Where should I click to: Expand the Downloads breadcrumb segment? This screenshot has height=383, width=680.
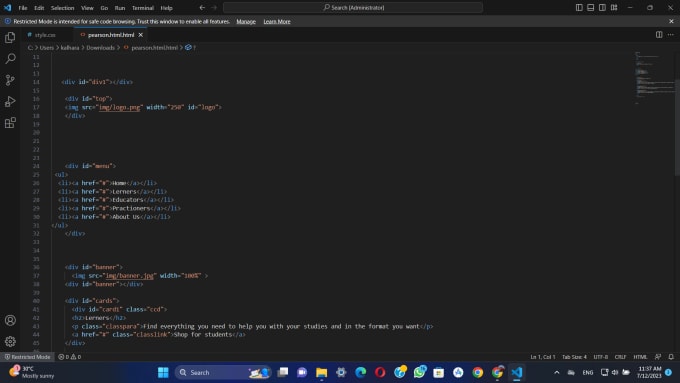point(100,48)
